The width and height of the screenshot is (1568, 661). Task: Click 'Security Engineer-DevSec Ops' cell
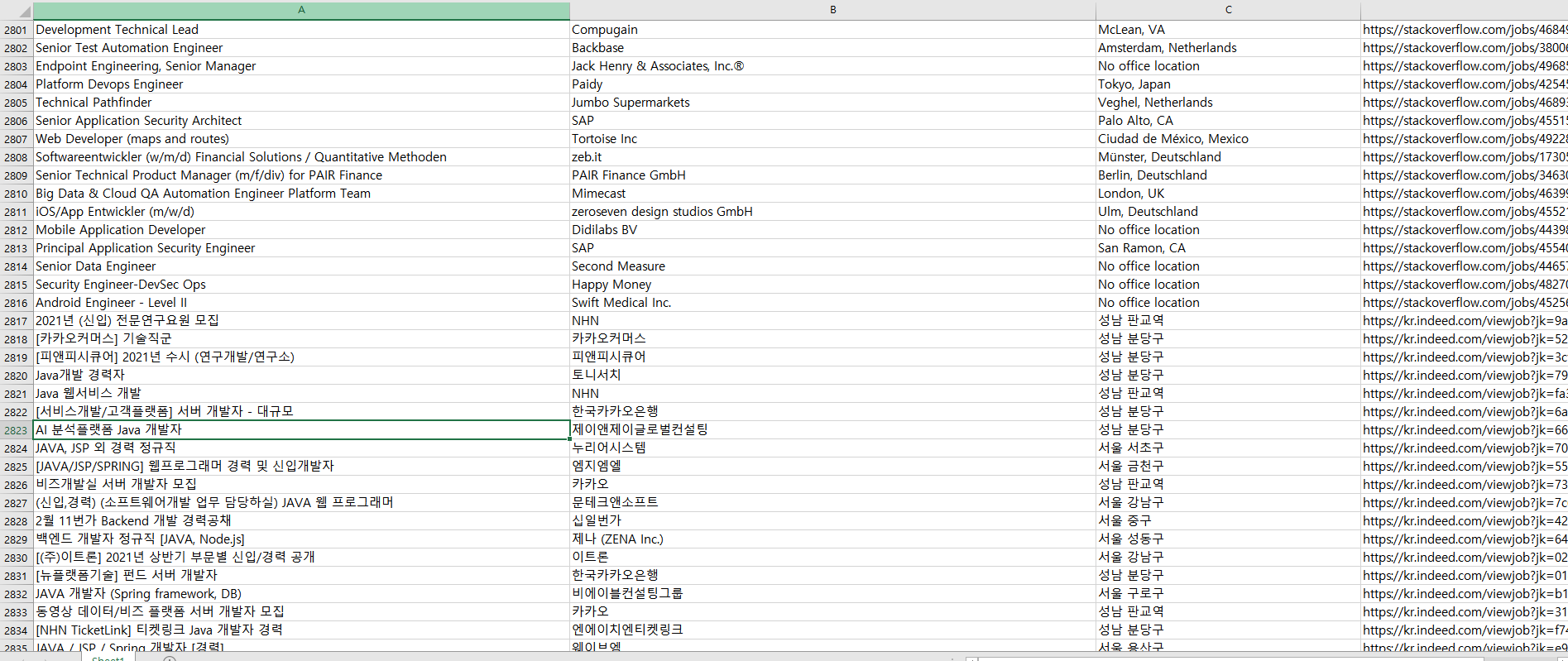pyautogui.click(x=301, y=285)
